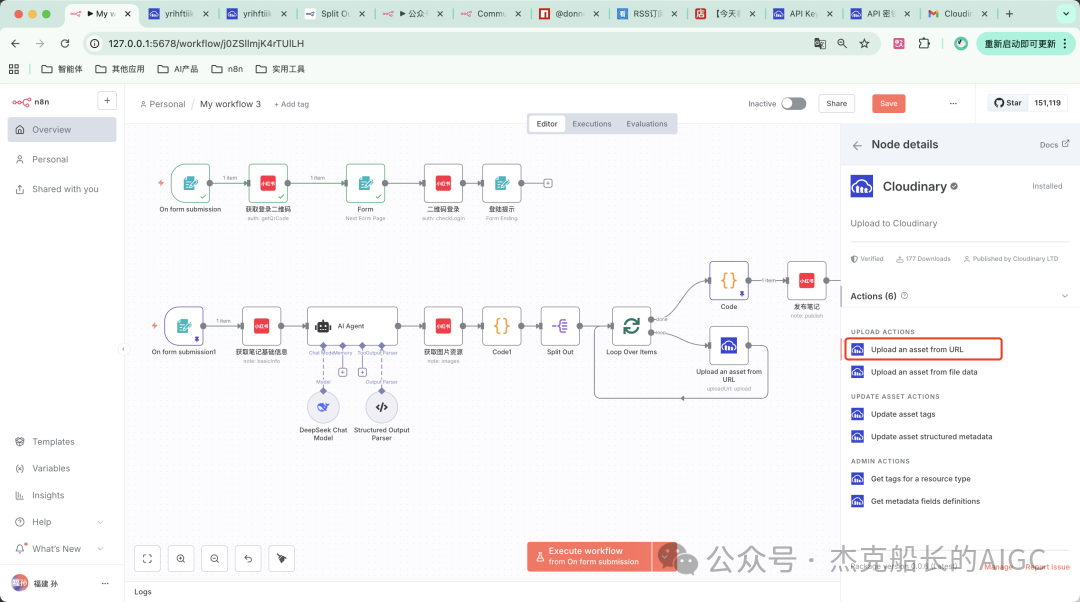This screenshot has width=1080, height=602.
Task: Select the Structured Output Parser node
Action: [382, 407]
